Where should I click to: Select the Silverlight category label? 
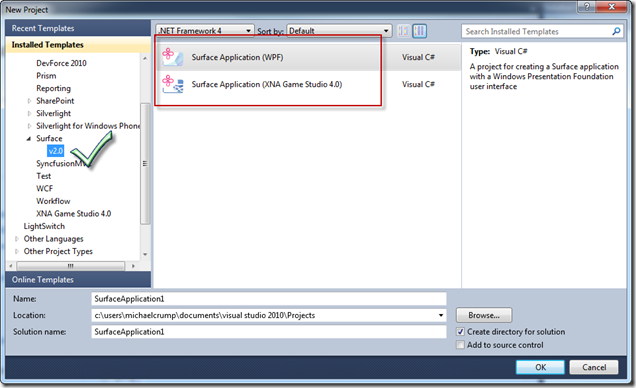pyautogui.click(x=53, y=113)
